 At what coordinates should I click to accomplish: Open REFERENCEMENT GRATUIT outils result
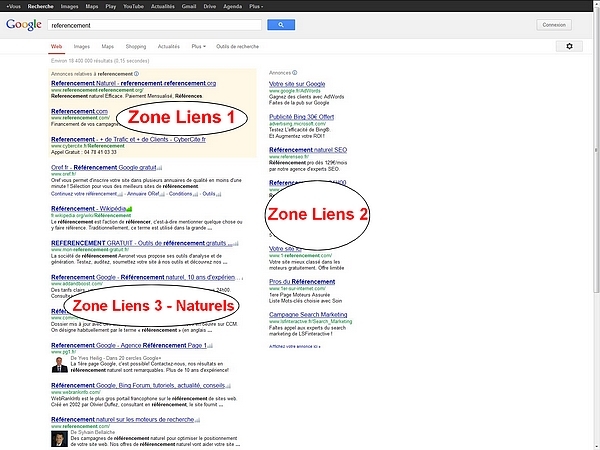click(x=141, y=243)
